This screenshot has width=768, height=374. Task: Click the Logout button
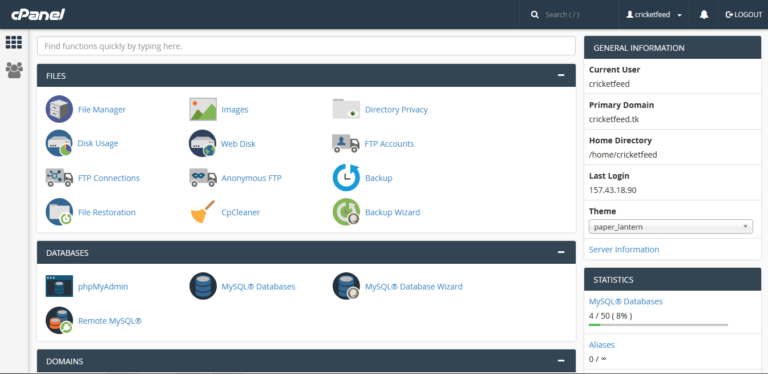point(744,15)
